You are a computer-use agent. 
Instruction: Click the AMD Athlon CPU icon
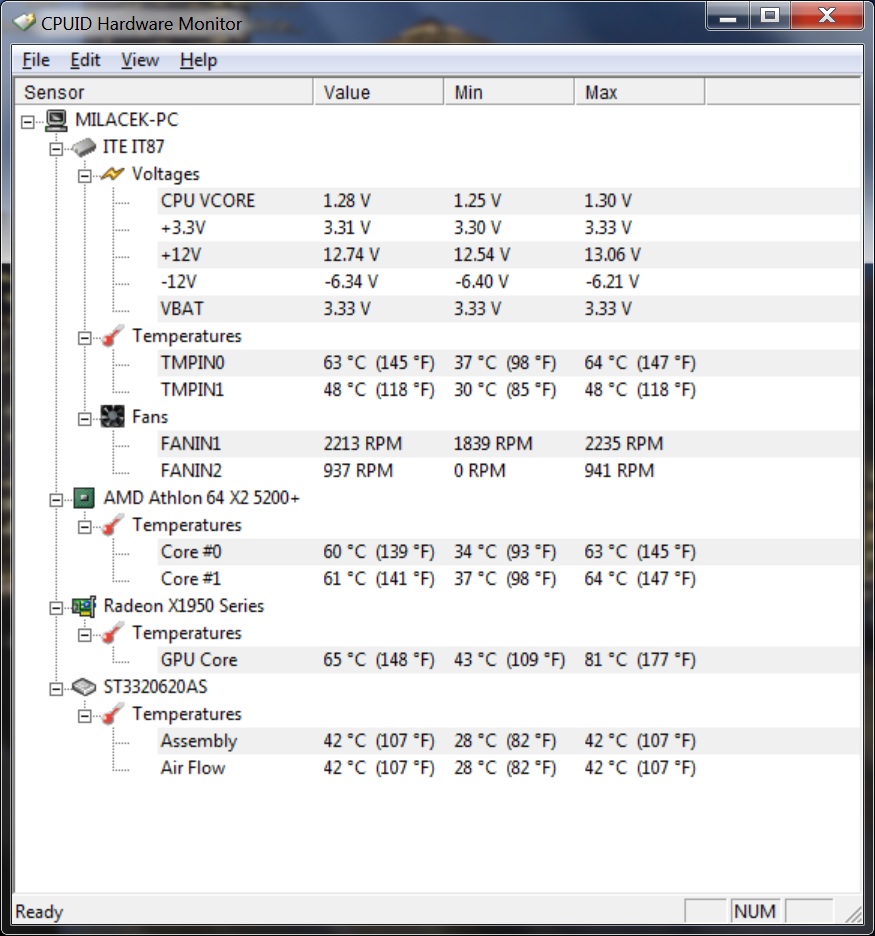pyautogui.click(x=84, y=498)
